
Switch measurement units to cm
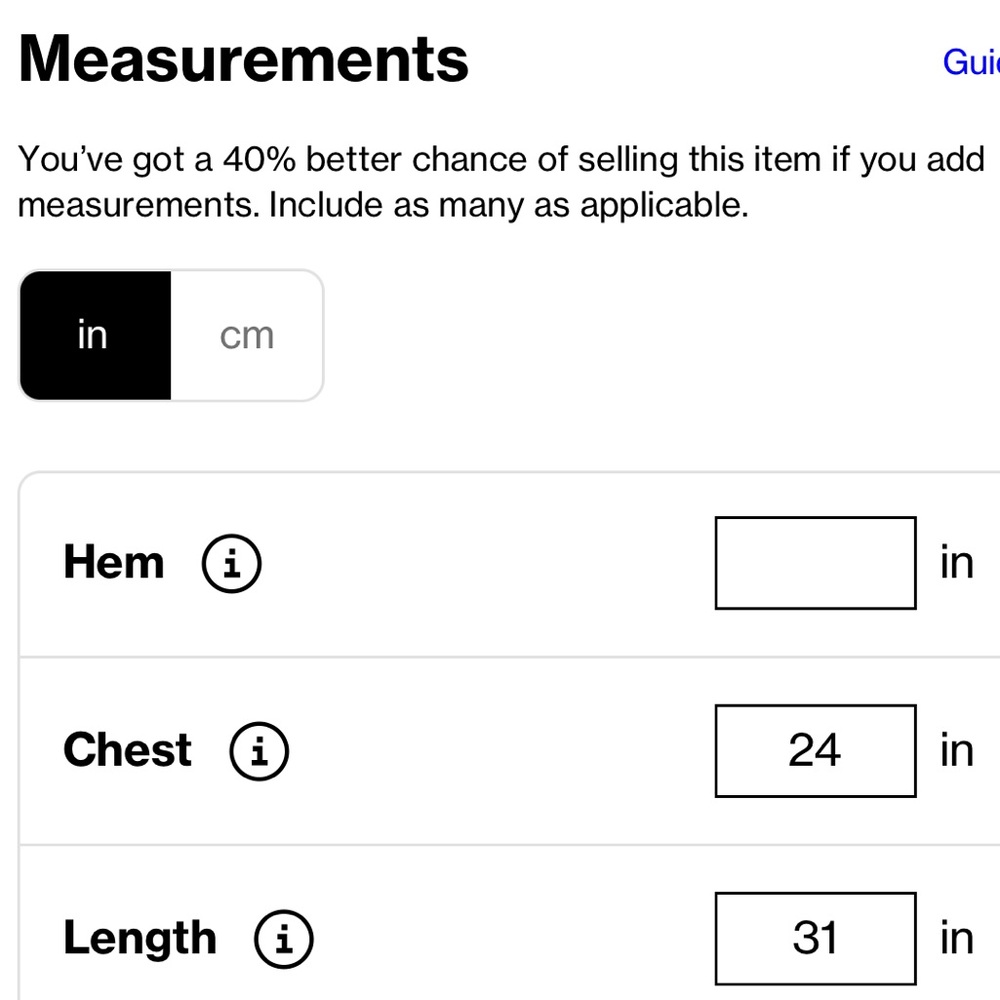coord(247,335)
